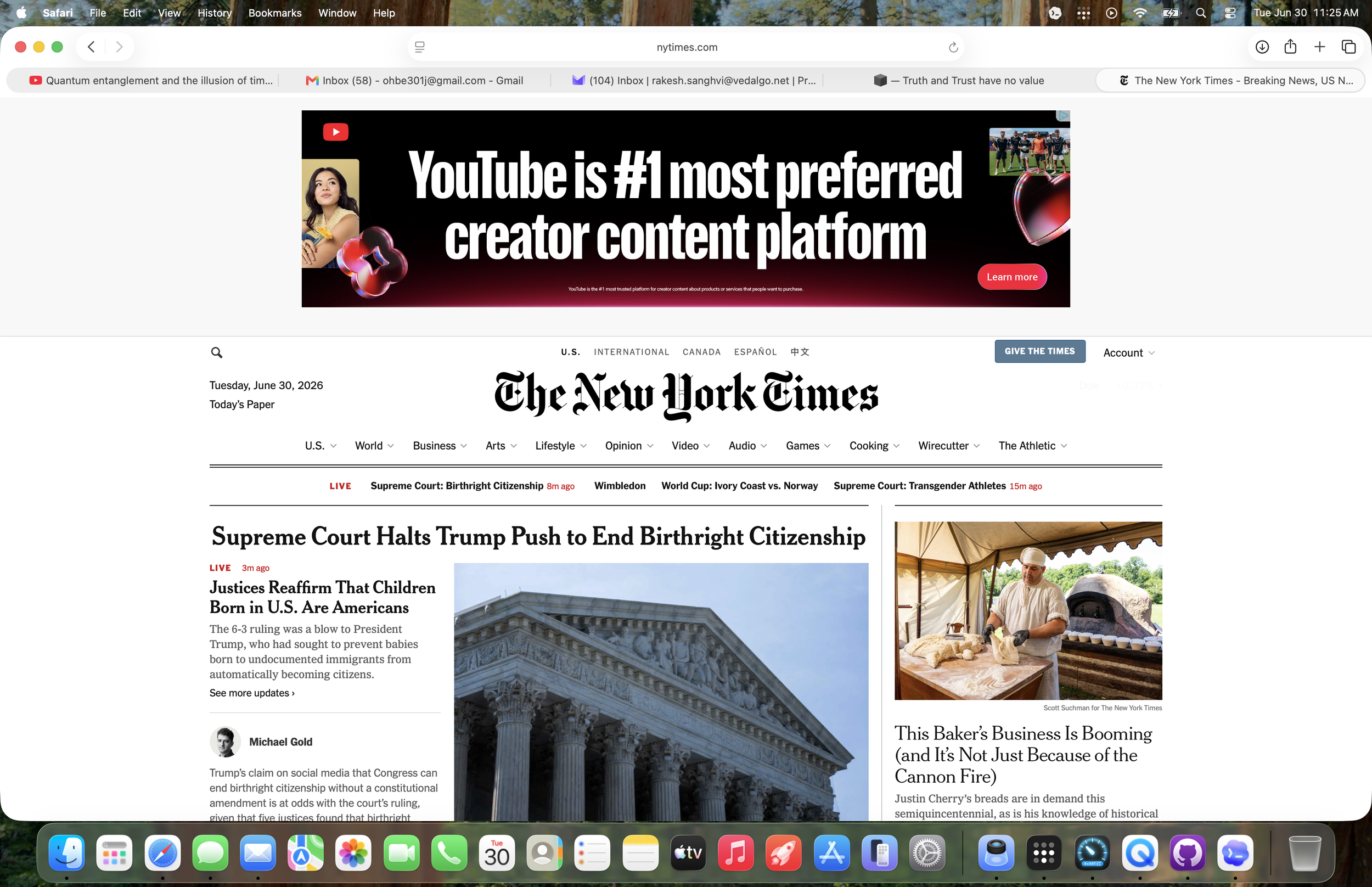Viewport: 1372px width, 887px height.
Task: Launch Music from the Dock
Action: point(736,853)
